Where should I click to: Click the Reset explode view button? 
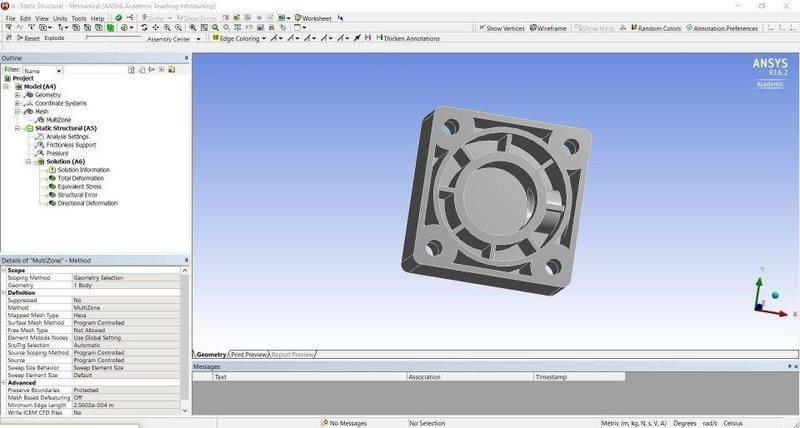tap(27, 39)
